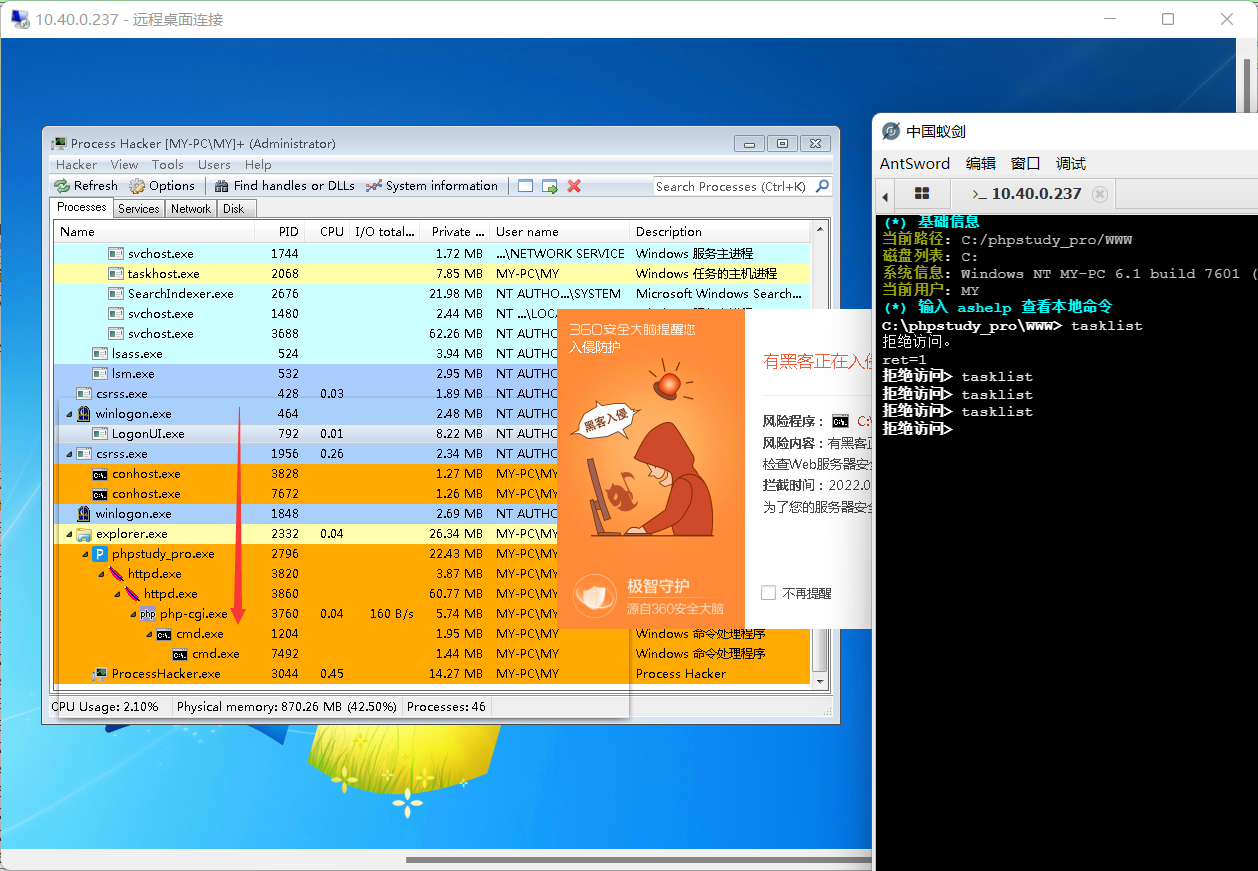Click the AntSword tab scroll-left arrow
Image resolution: width=1258 pixels, height=871 pixels.
click(x=886, y=195)
